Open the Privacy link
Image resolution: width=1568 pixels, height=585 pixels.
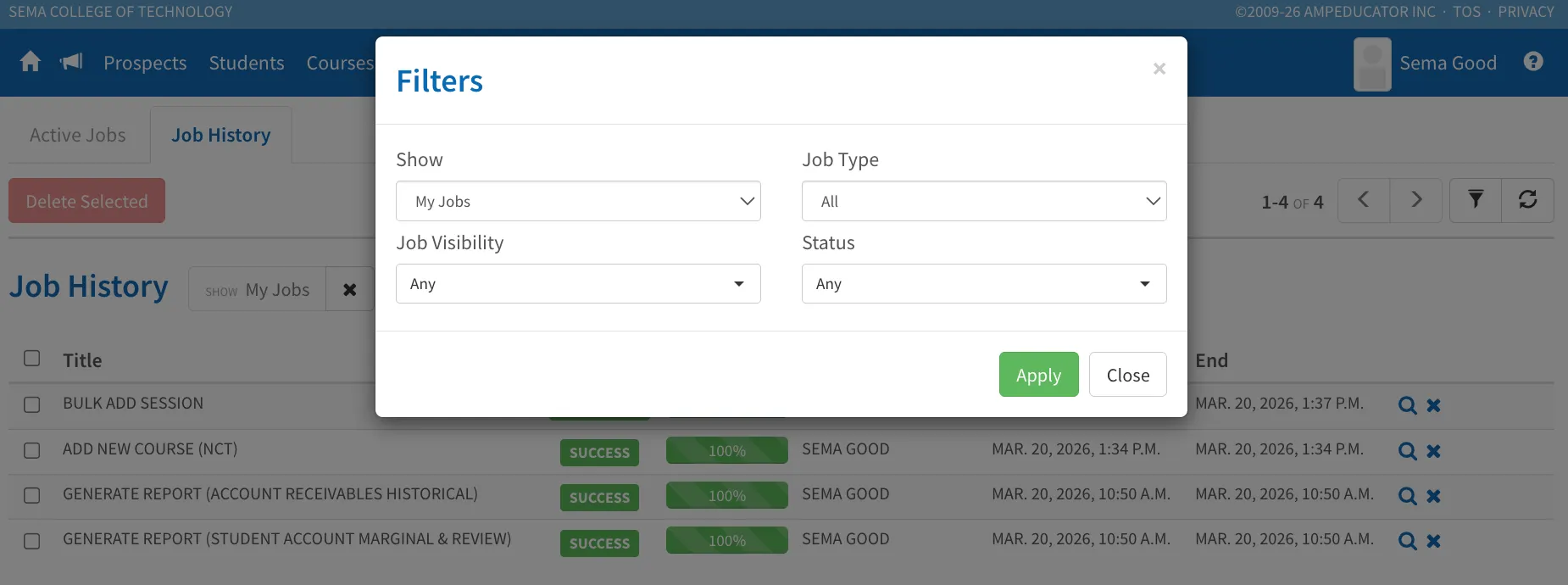click(x=1526, y=12)
